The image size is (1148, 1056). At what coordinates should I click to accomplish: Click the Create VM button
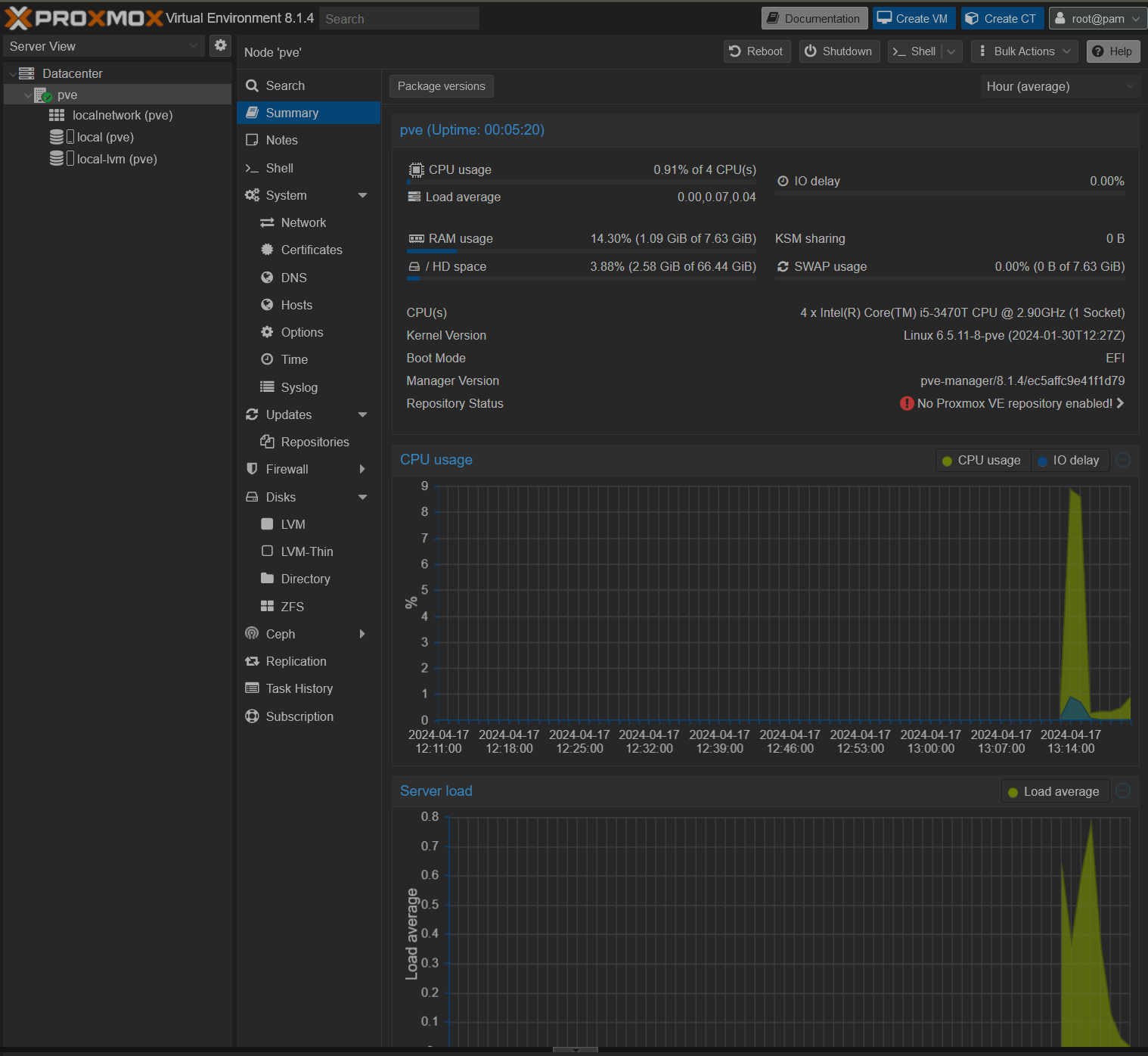click(914, 18)
